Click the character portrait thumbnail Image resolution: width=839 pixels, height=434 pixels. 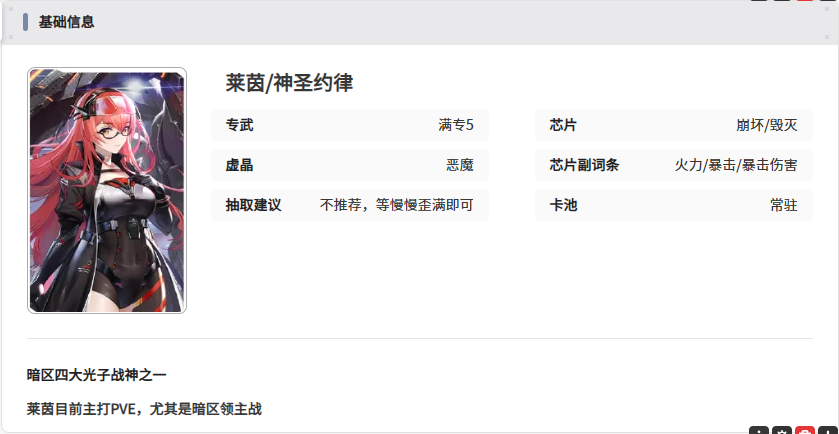click(x=107, y=191)
